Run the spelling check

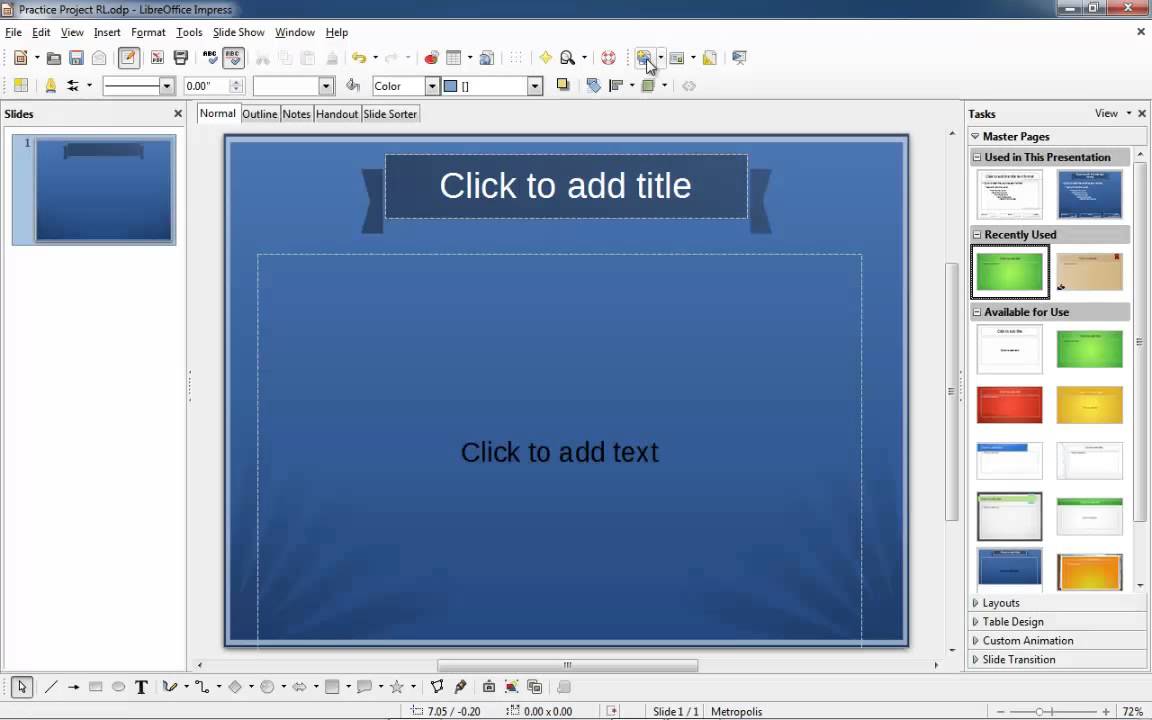point(210,58)
